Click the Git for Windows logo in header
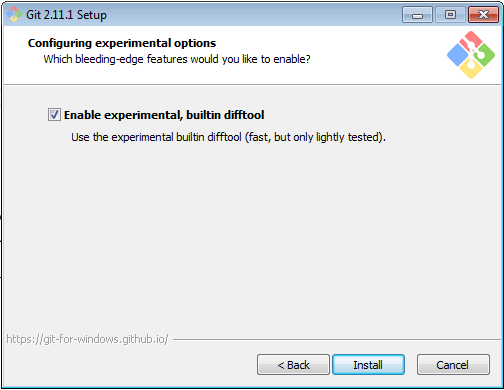The height and width of the screenshot is (390, 504). tap(471, 55)
